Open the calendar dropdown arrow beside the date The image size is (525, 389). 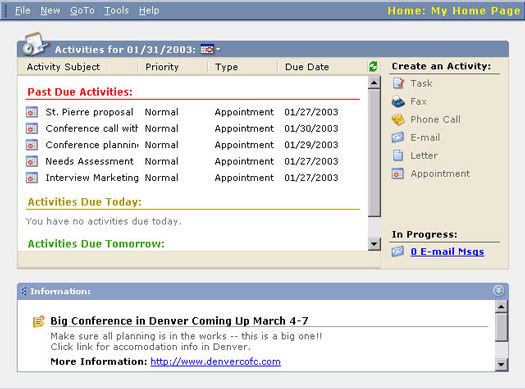218,50
